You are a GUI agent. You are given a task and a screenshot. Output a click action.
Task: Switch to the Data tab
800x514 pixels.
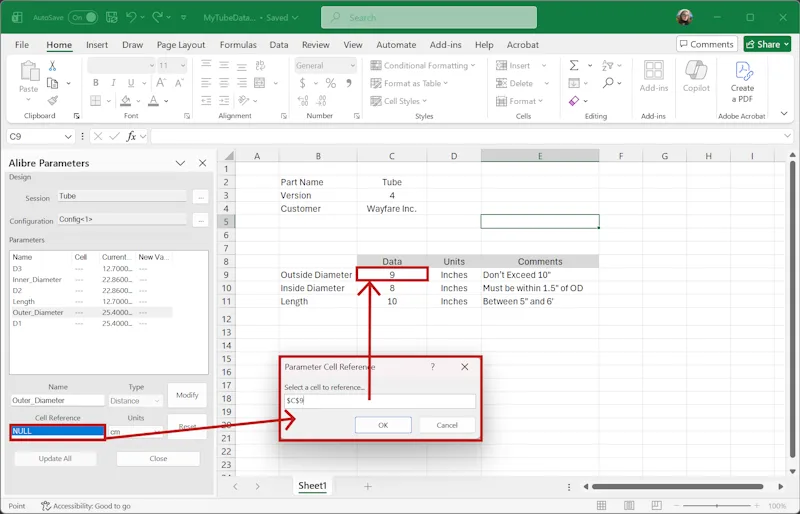pyautogui.click(x=279, y=44)
